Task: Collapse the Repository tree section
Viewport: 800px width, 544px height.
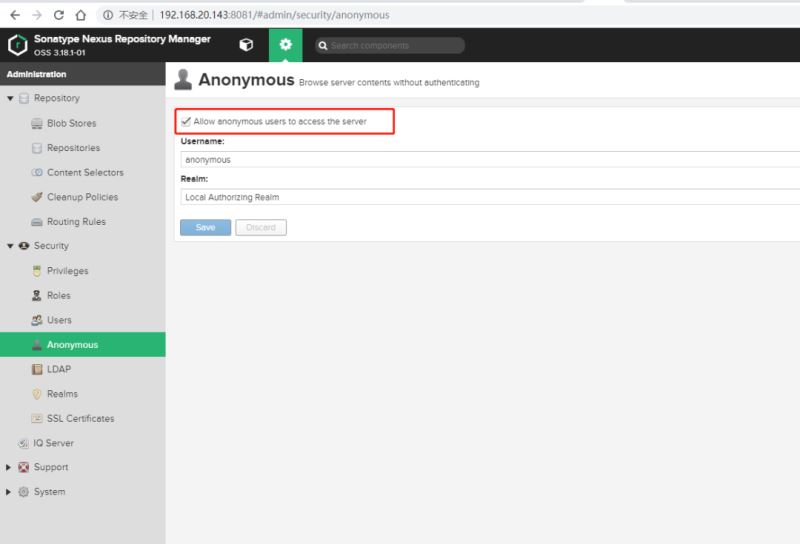Action: (x=10, y=99)
